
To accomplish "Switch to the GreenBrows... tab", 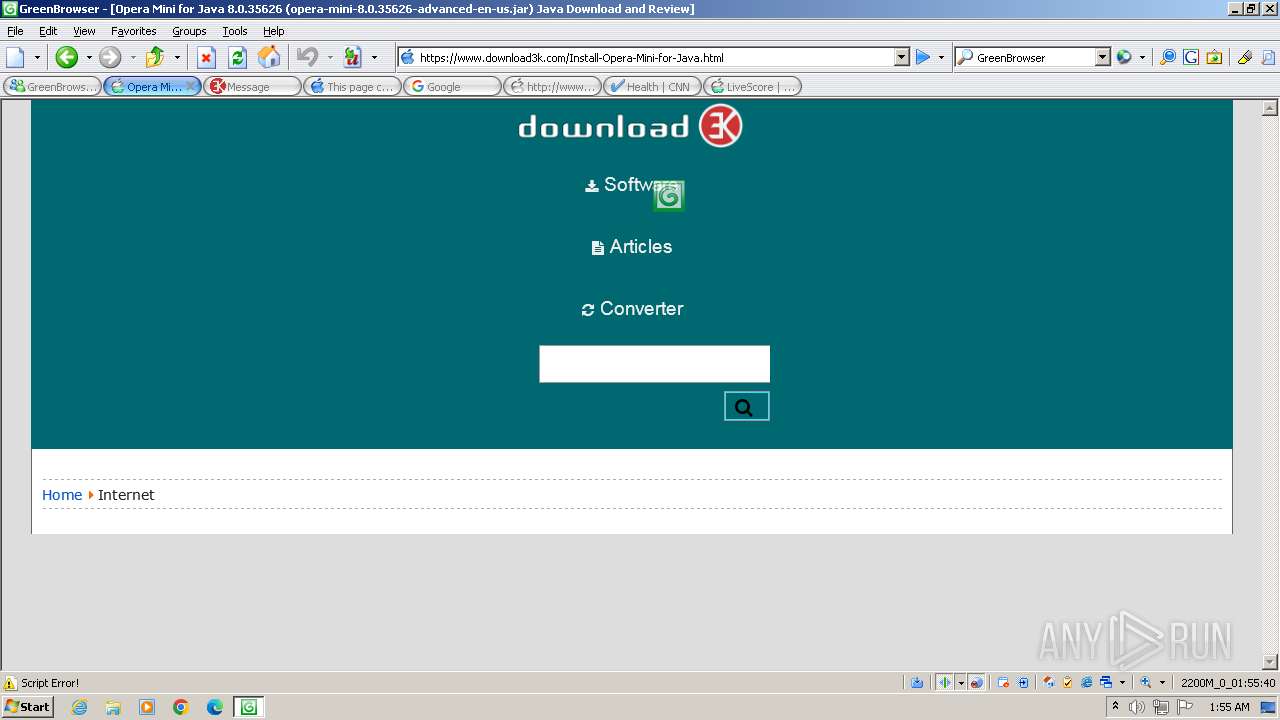I will 52,87.
